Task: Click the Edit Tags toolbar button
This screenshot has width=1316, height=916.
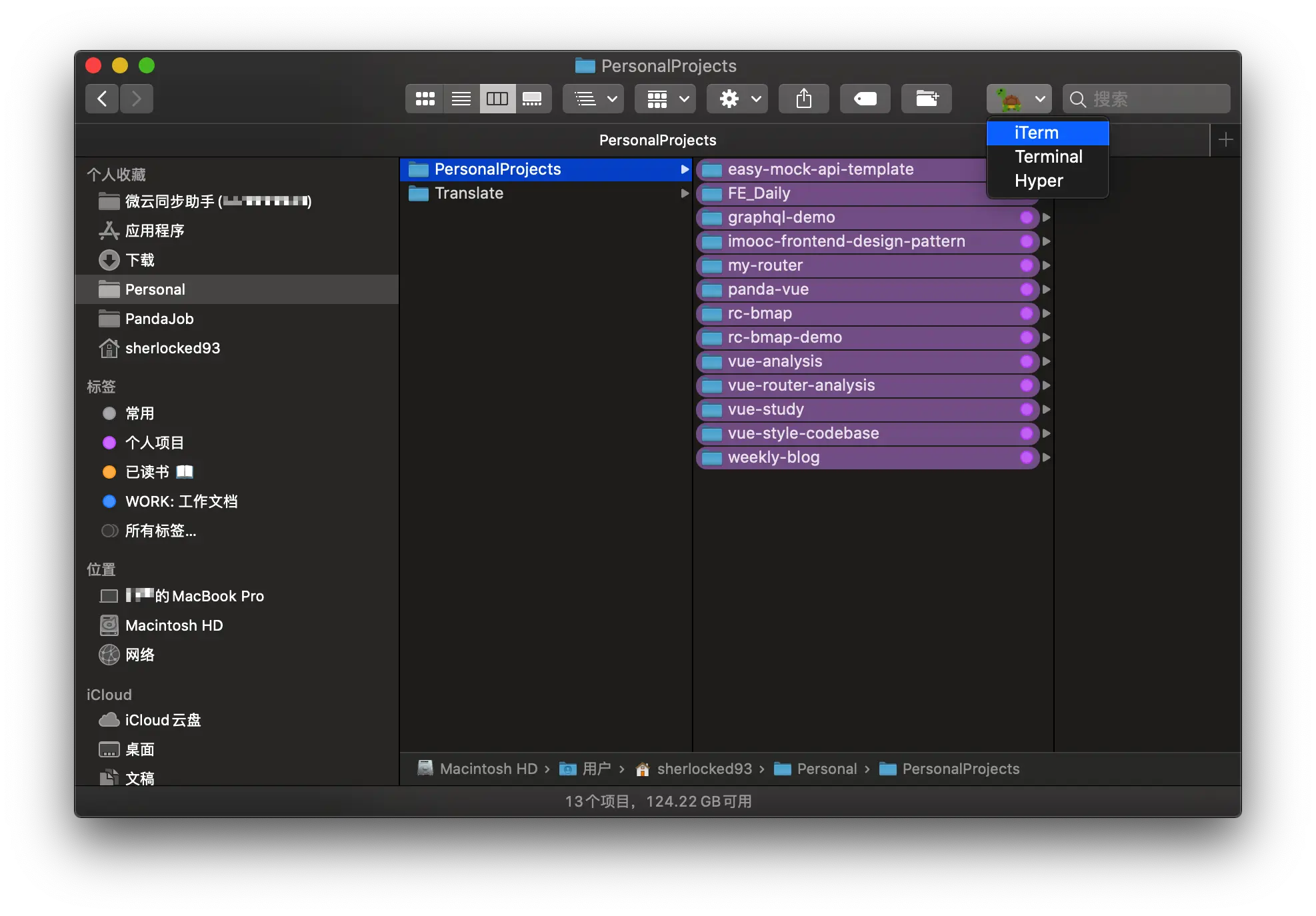Action: 865,99
